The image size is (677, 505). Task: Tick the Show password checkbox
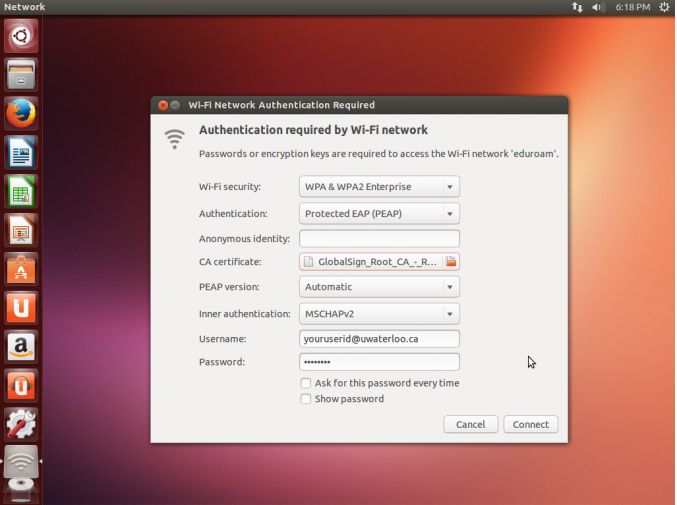point(306,399)
